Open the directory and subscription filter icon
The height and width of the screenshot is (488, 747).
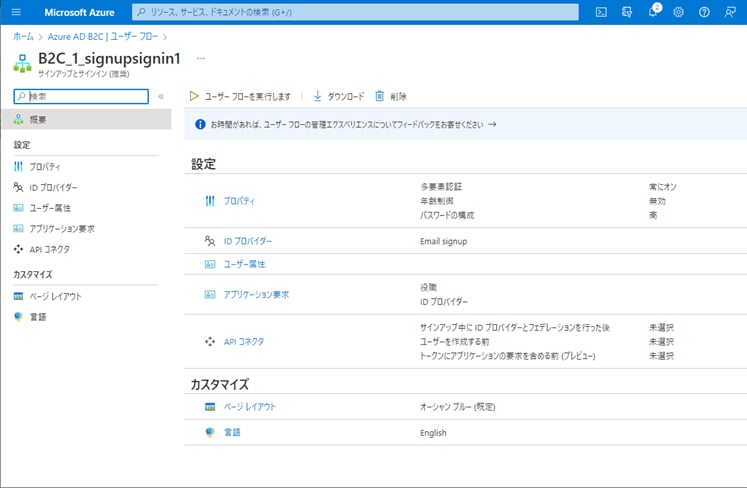627,12
